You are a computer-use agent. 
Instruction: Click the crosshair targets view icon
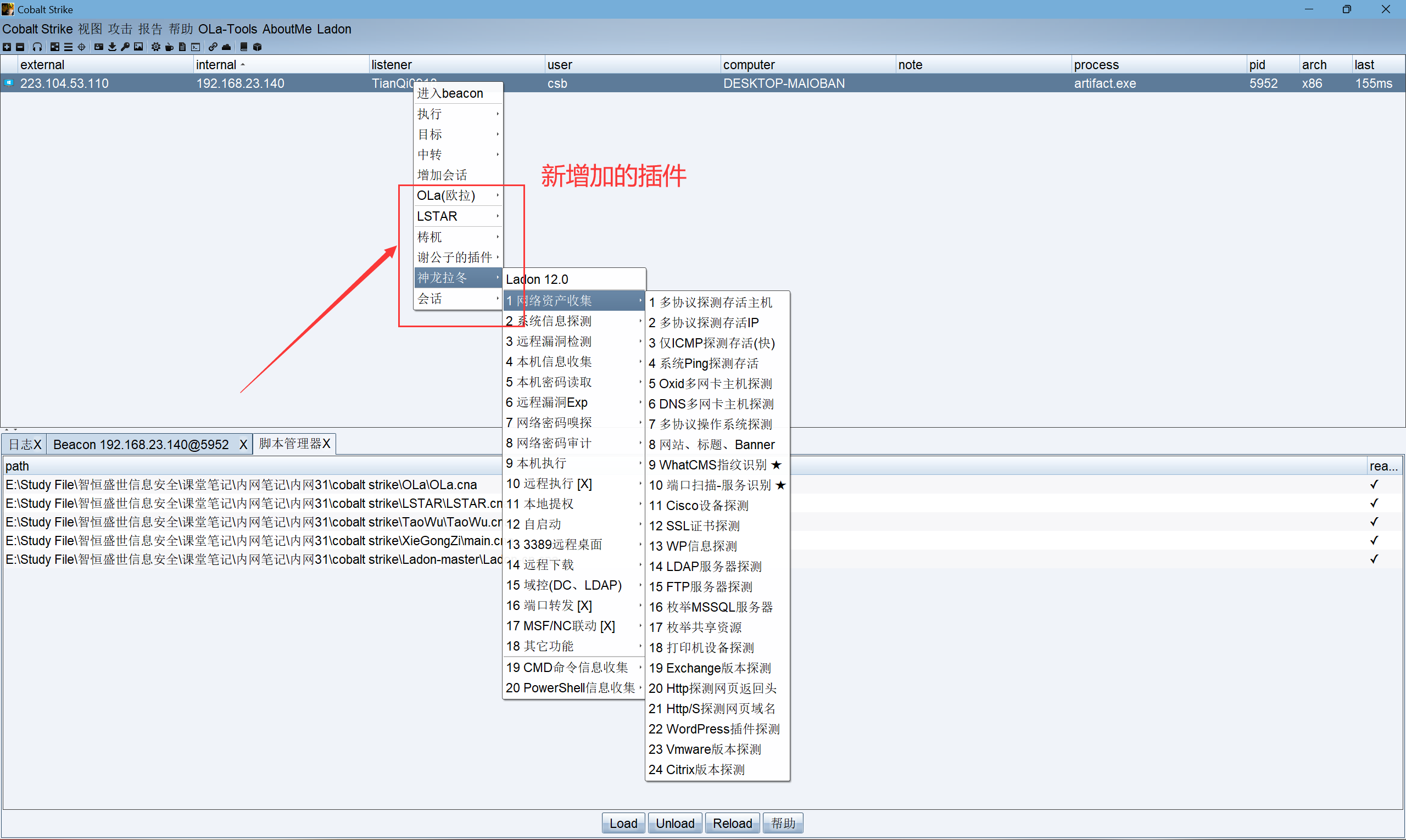tap(81, 47)
